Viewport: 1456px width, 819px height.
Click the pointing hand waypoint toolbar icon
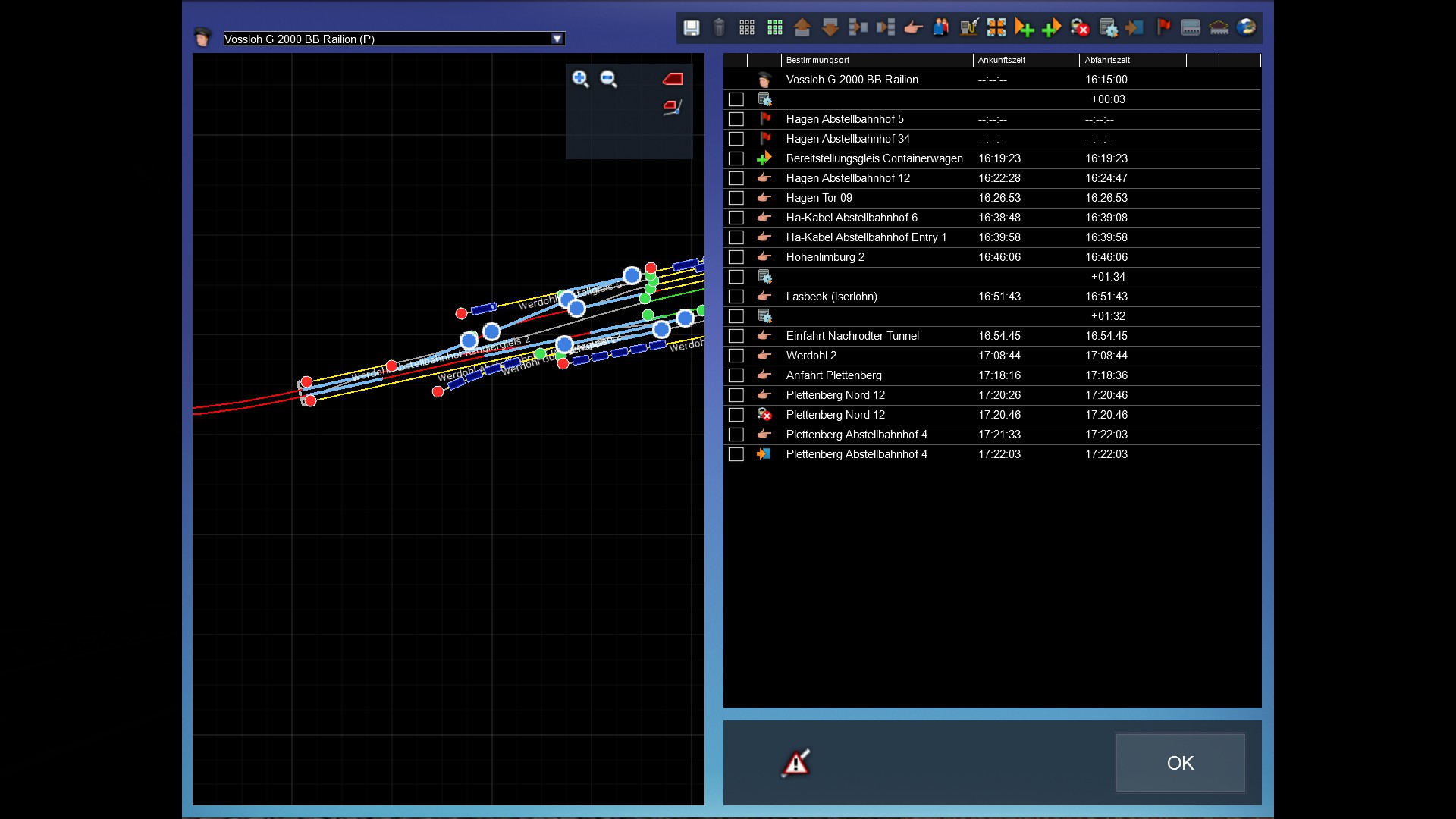[x=913, y=28]
